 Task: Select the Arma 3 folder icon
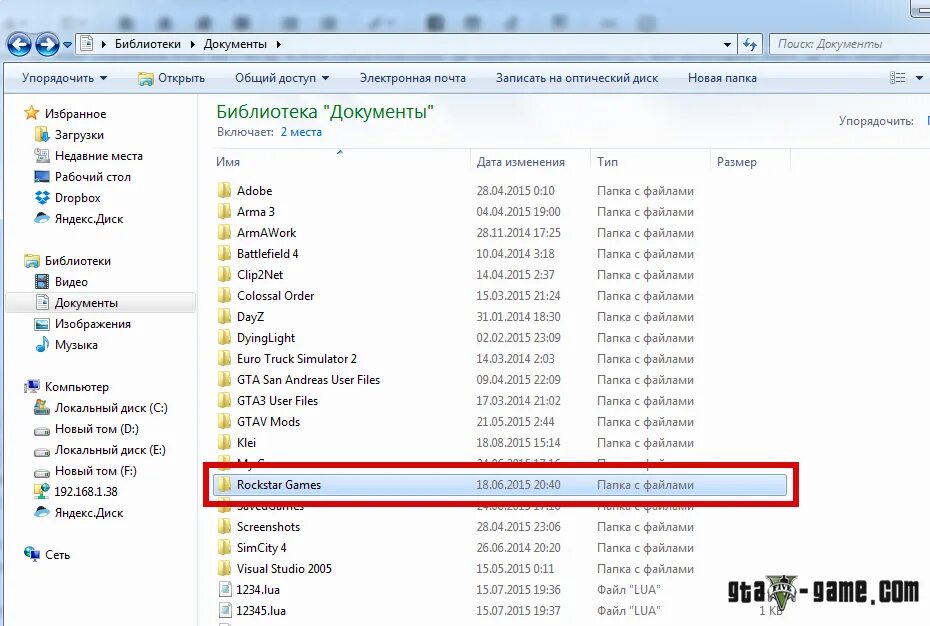pyautogui.click(x=224, y=212)
